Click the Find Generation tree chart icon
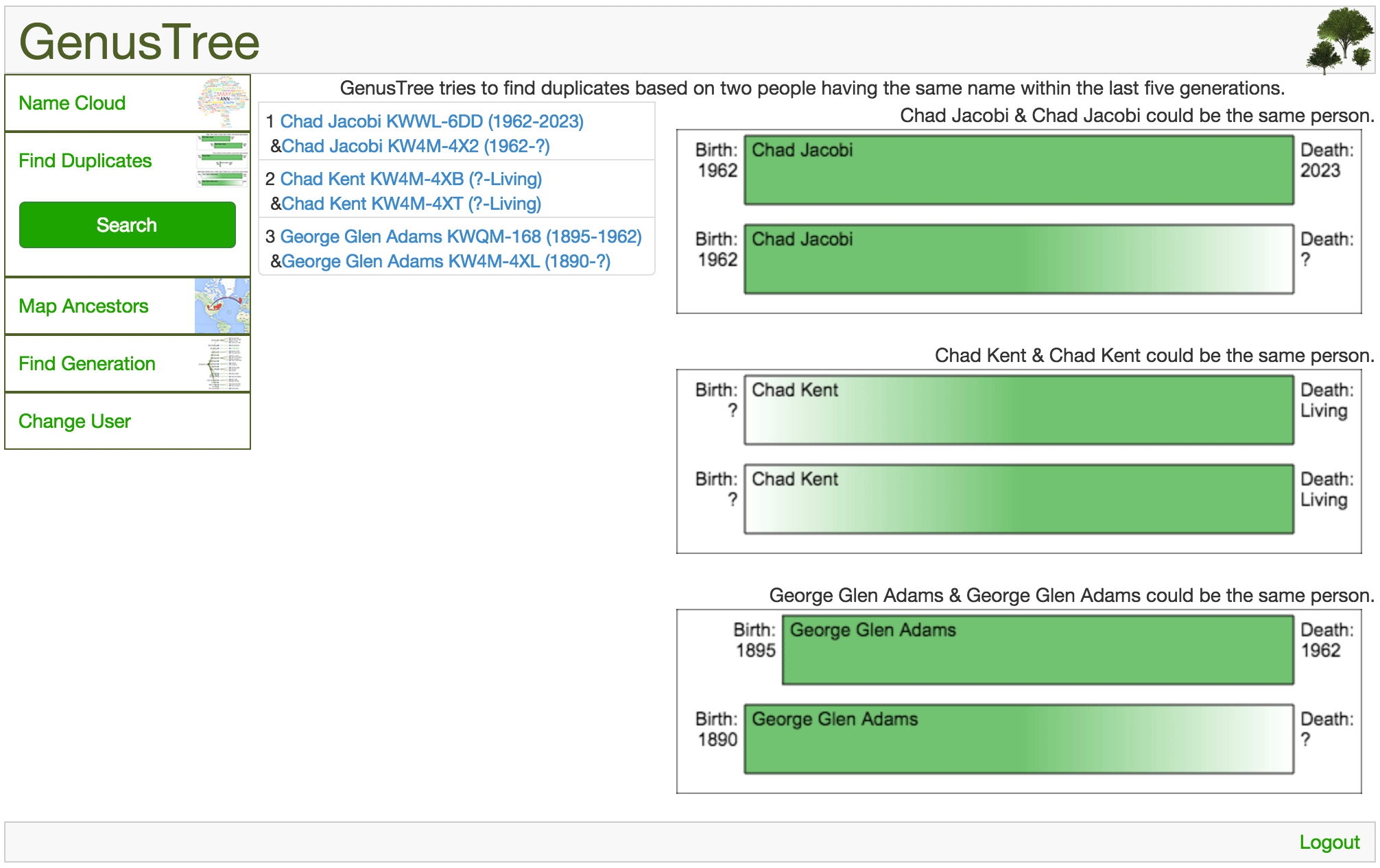The image size is (1380, 868). 222,363
